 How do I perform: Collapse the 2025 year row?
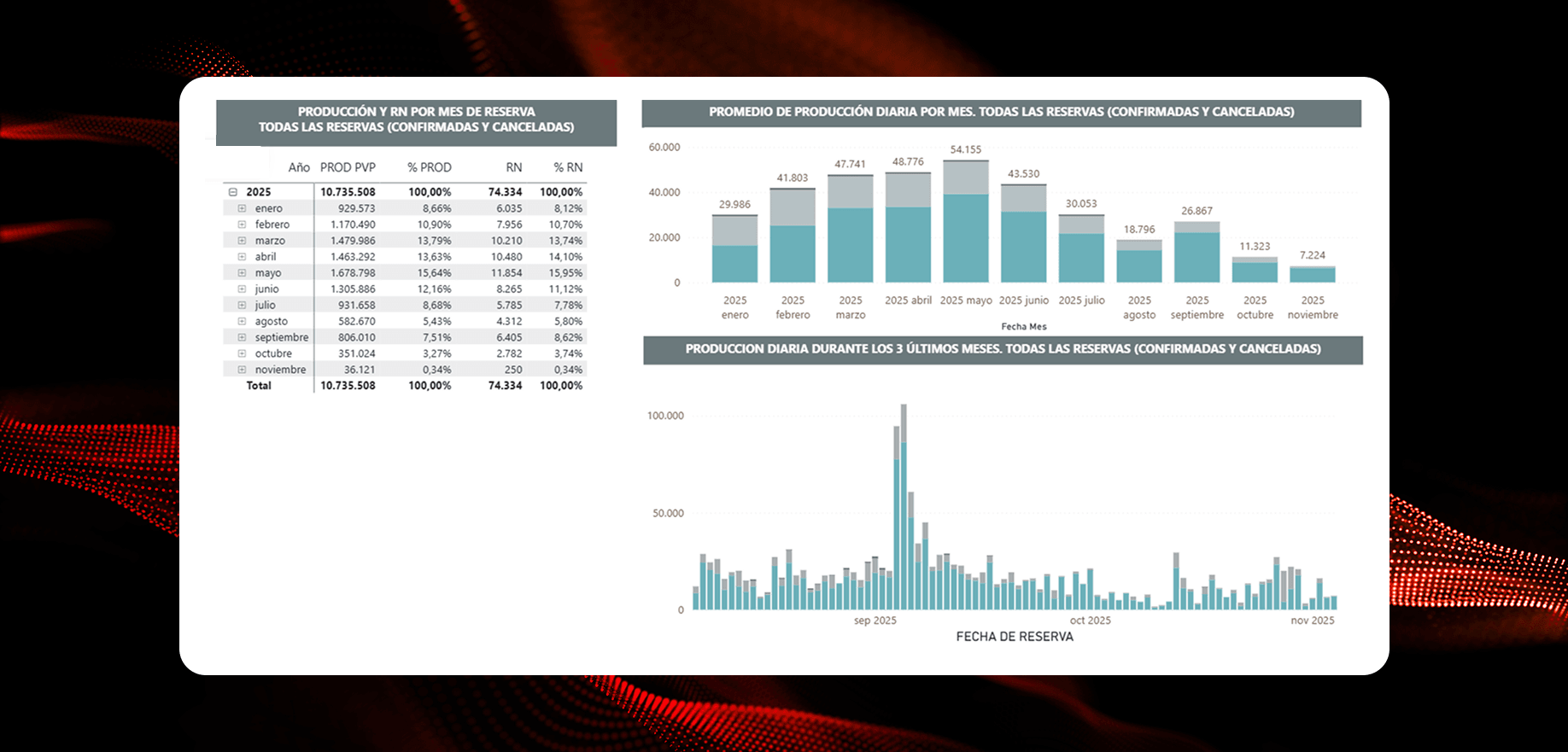233,192
